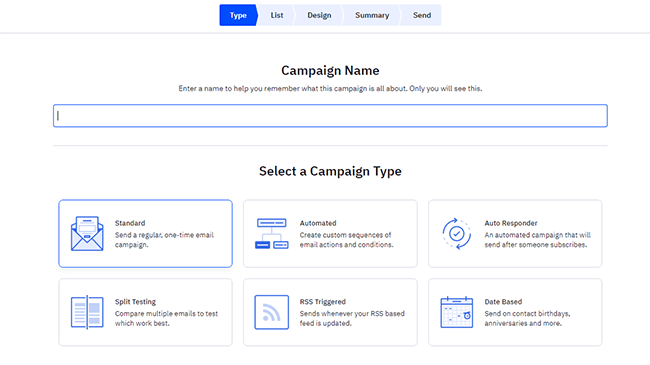Click 'Create custom sequences of email actions' text

pyautogui.click(x=347, y=240)
